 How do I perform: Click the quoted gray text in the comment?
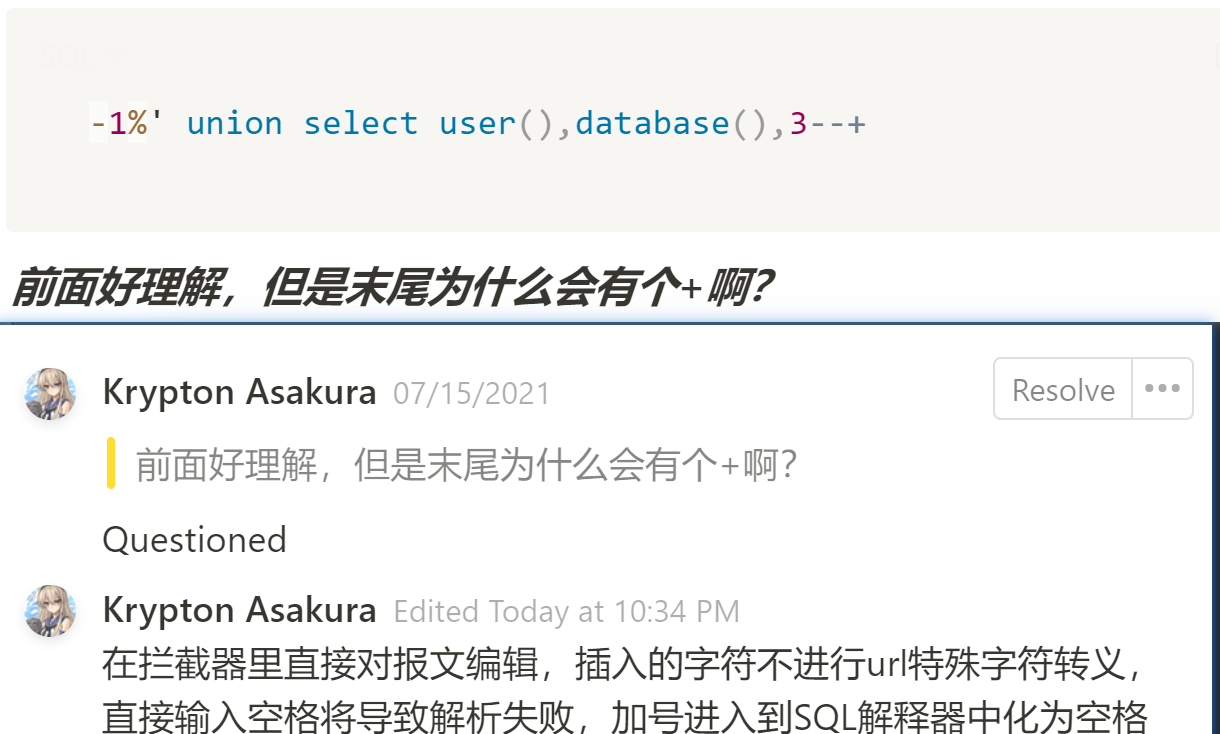(x=466, y=465)
